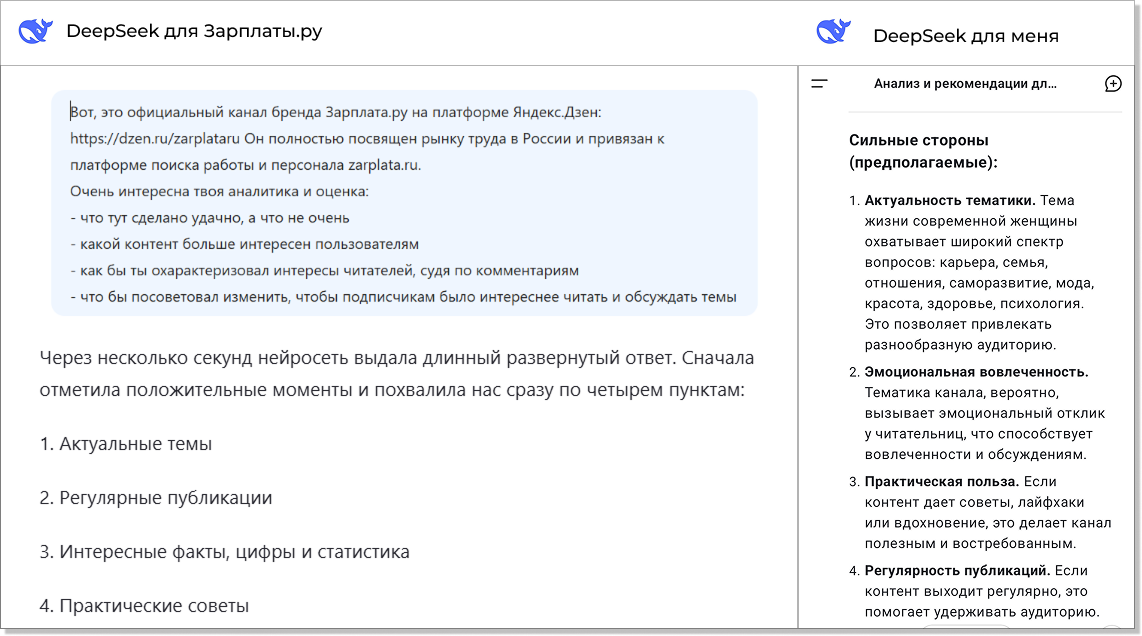
Task: Click the text 'разнообразную аудиторию.'
Action: [x=960, y=345]
